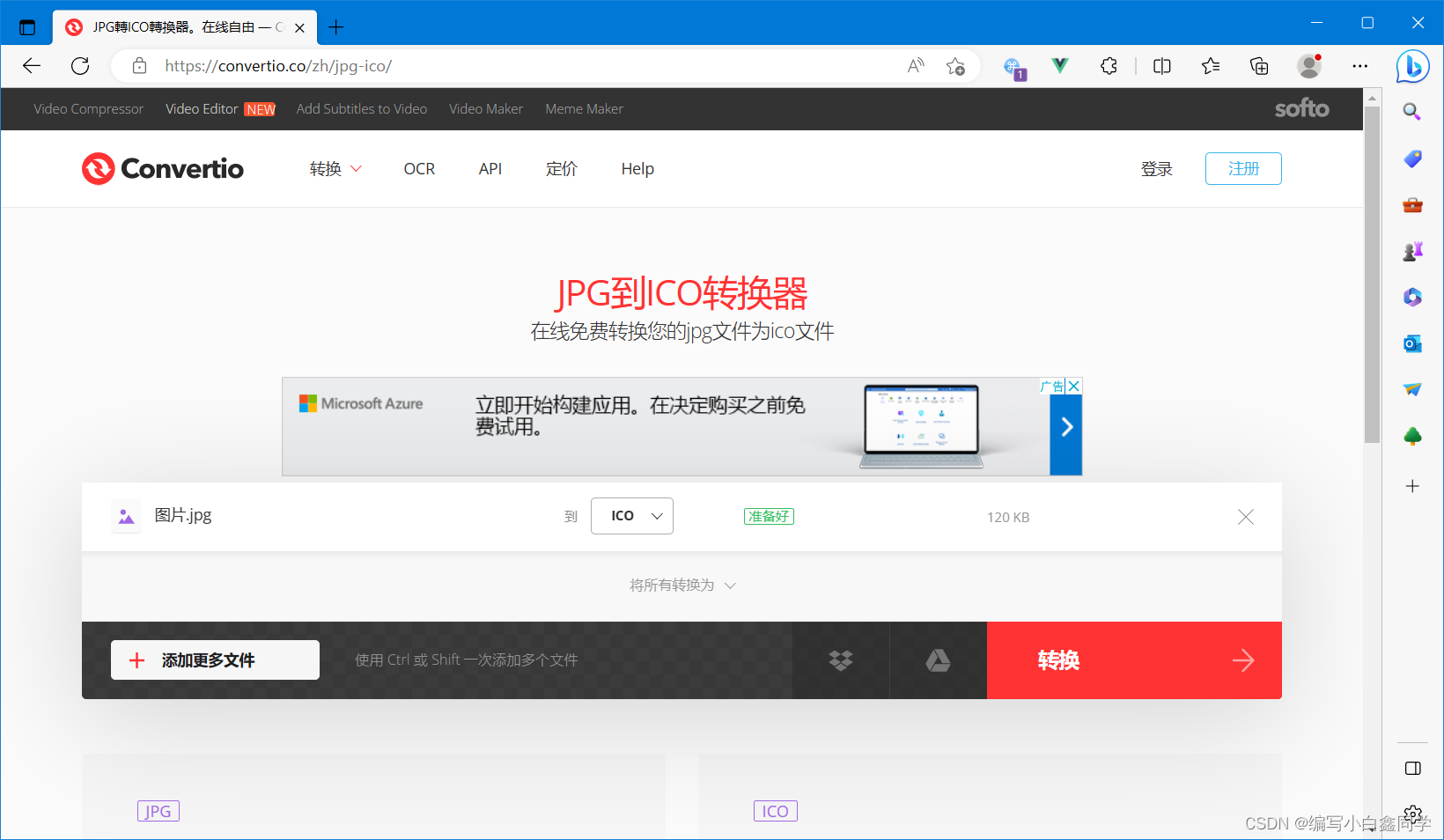Image resolution: width=1444 pixels, height=840 pixels.
Task: Remove 图片.jpg from the conversion list
Action: point(1245,517)
